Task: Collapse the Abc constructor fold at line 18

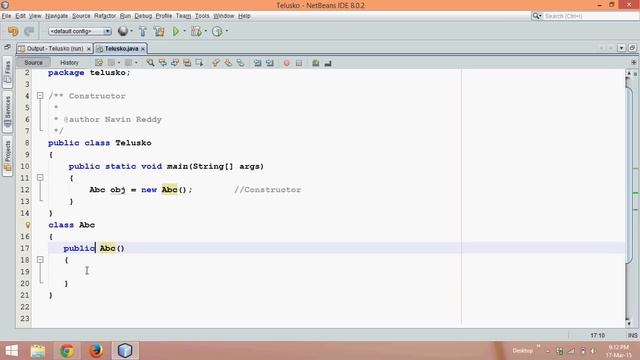Action: pos(40,260)
